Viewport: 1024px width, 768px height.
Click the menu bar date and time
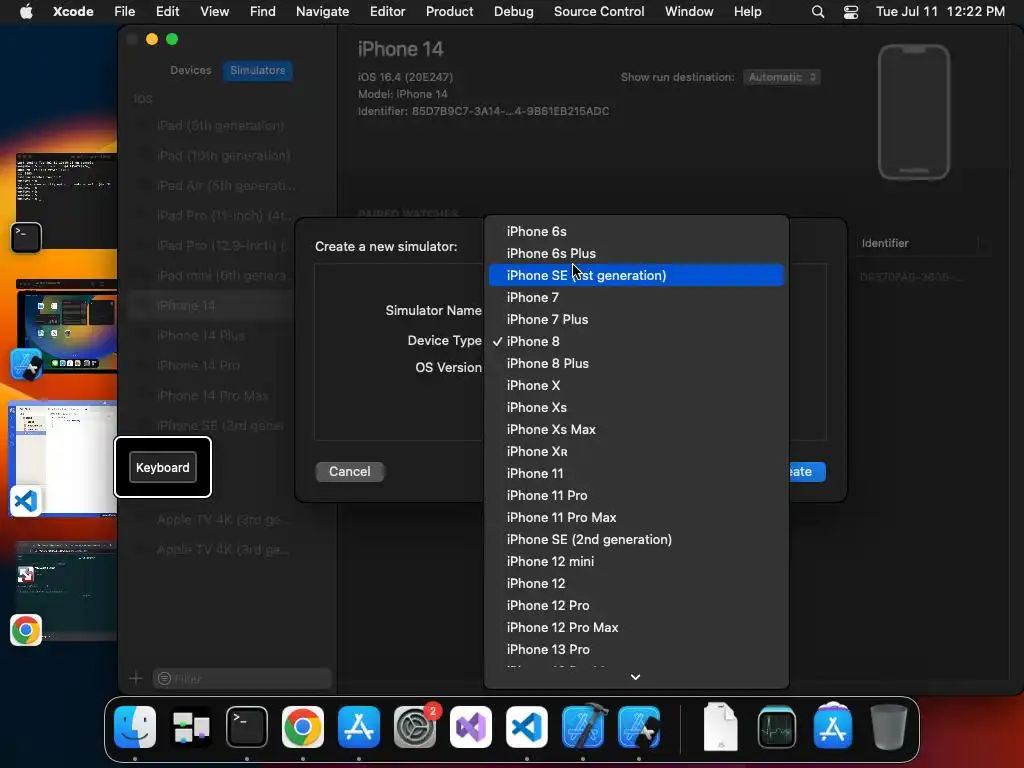click(x=940, y=12)
